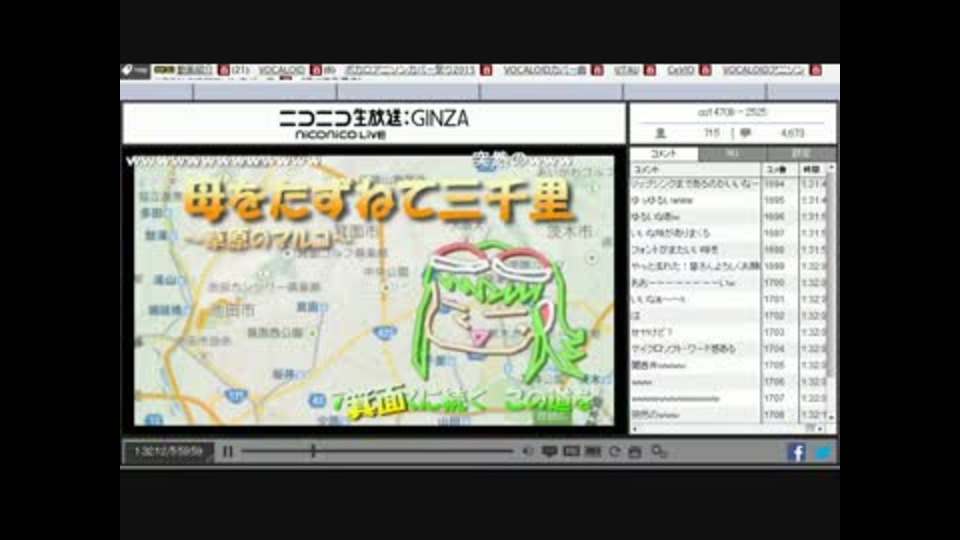Click the red dictionary icon after UTAU tag
This screenshot has height=540, width=960.
pos(650,70)
